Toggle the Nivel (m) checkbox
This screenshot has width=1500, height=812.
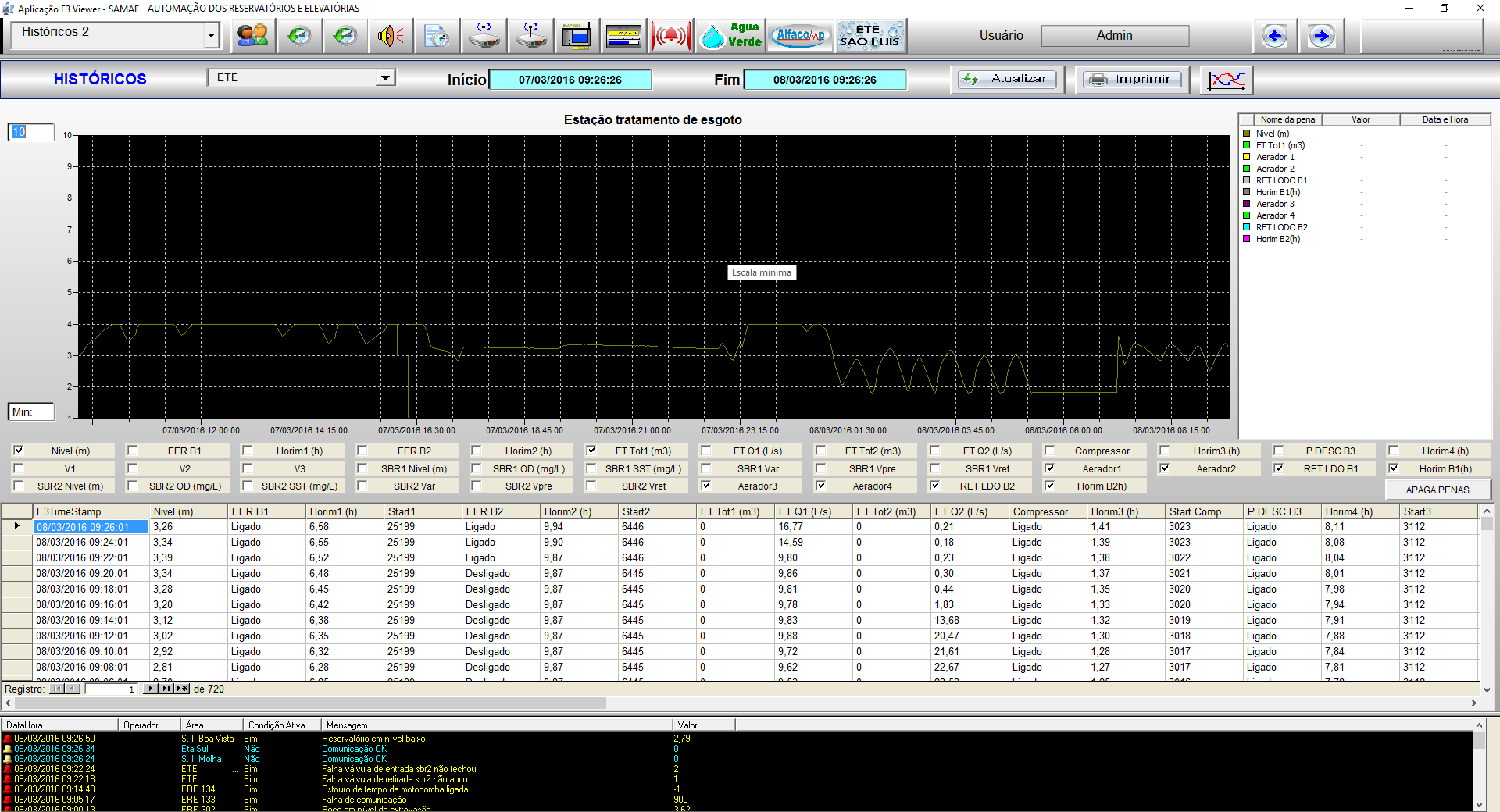pos(19,451)
